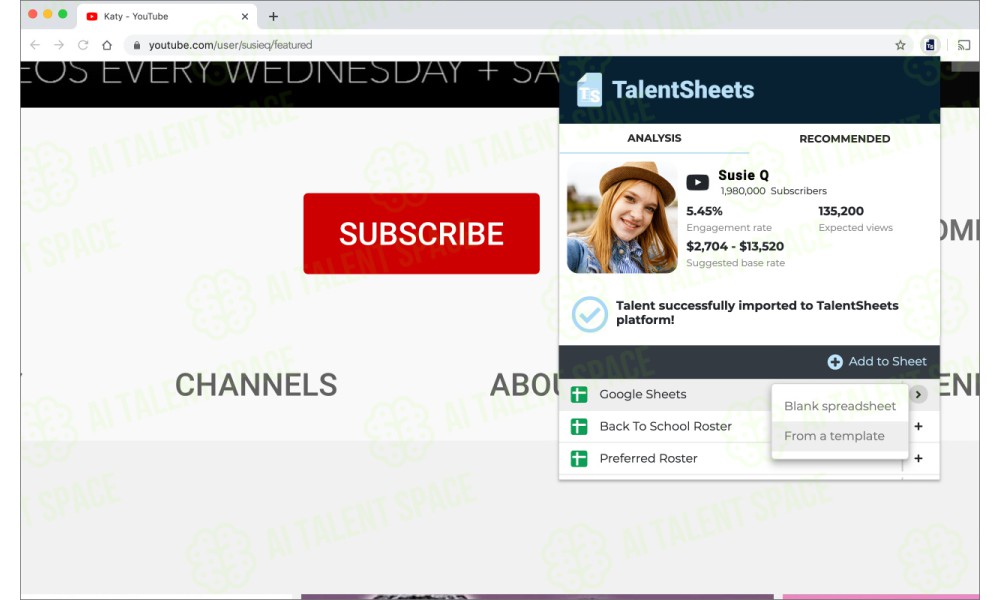Open the browser home page icon
Screen dimensions: 1000x600
click(x=107, y=45)
